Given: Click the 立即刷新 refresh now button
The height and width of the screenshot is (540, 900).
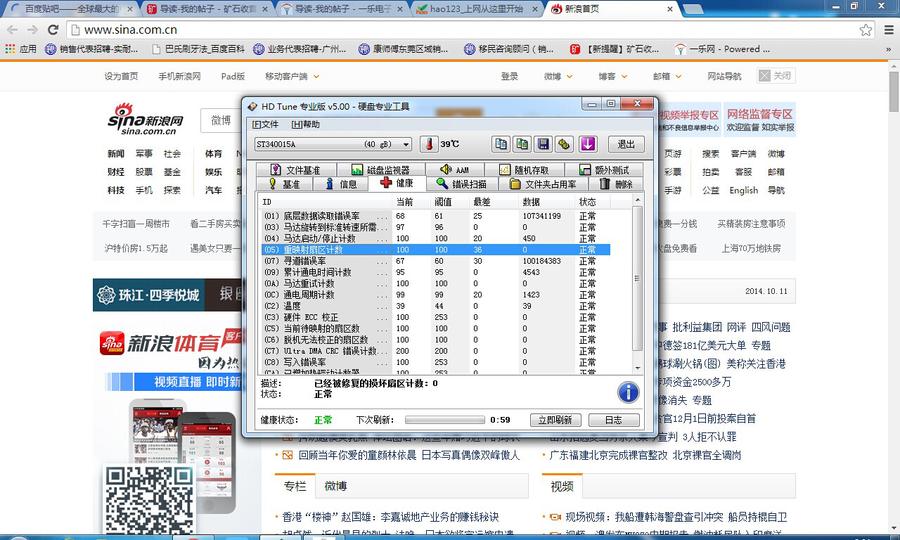Looking at the screenshot, I should pyautogui.click(x=555, y=419).
